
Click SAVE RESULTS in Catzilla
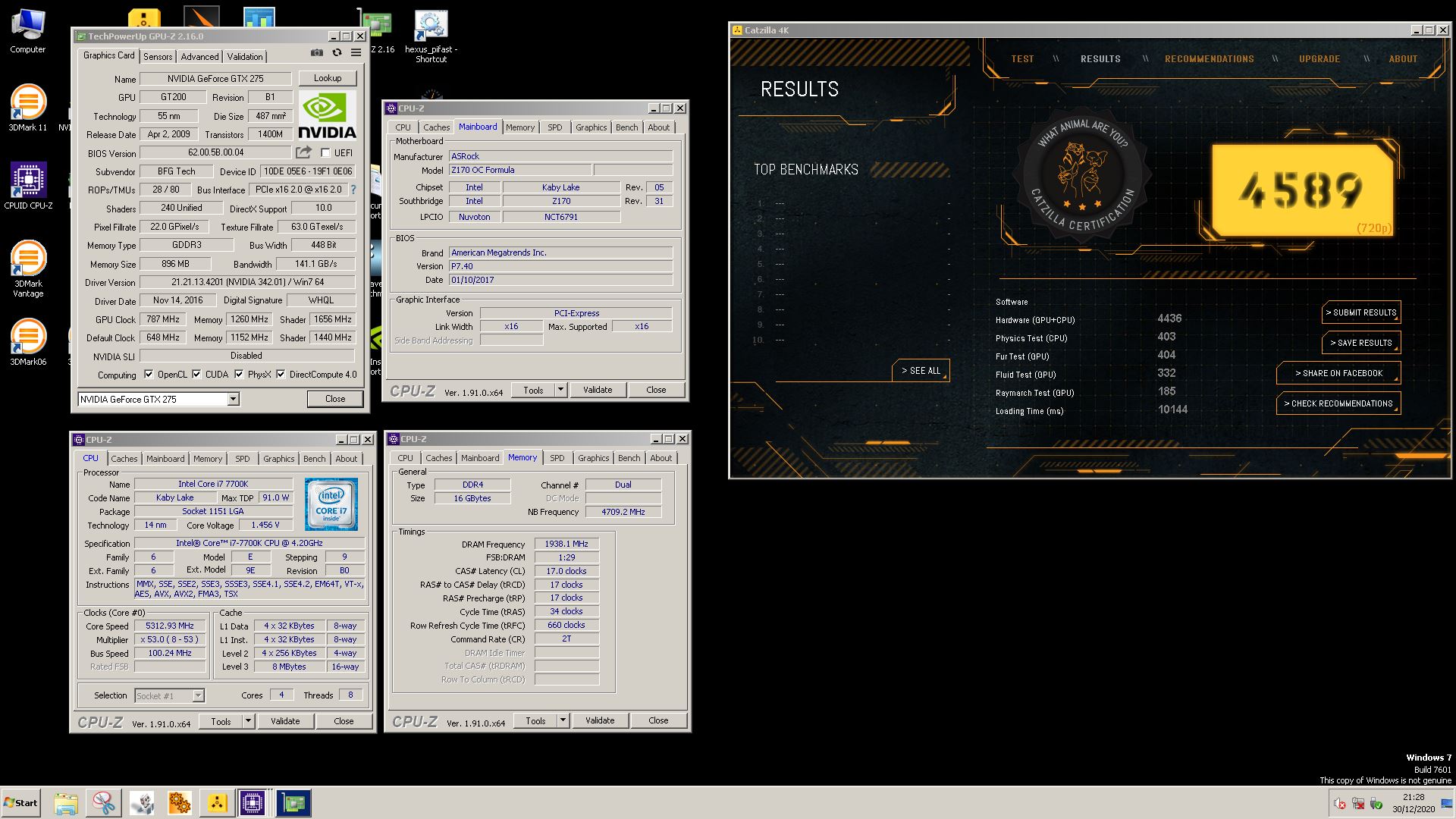click(x=1361, y=343)
